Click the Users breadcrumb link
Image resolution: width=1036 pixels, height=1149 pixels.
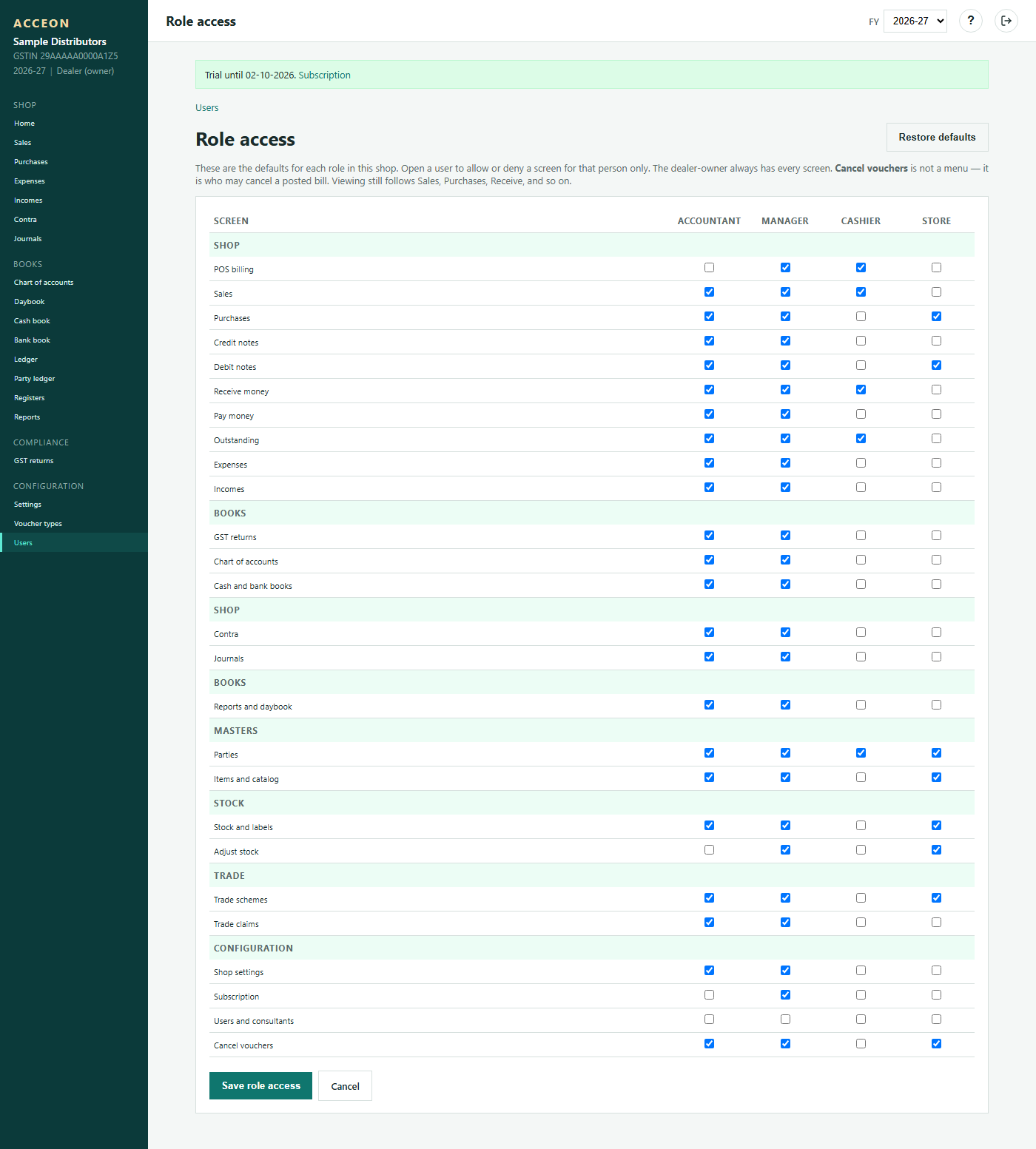pos(207,108)
